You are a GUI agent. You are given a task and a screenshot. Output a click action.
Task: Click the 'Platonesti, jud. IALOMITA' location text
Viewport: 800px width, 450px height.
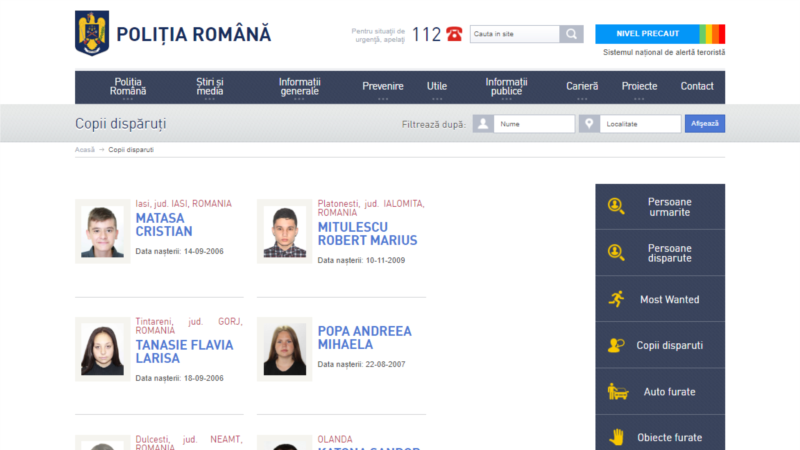click(371, 208)
